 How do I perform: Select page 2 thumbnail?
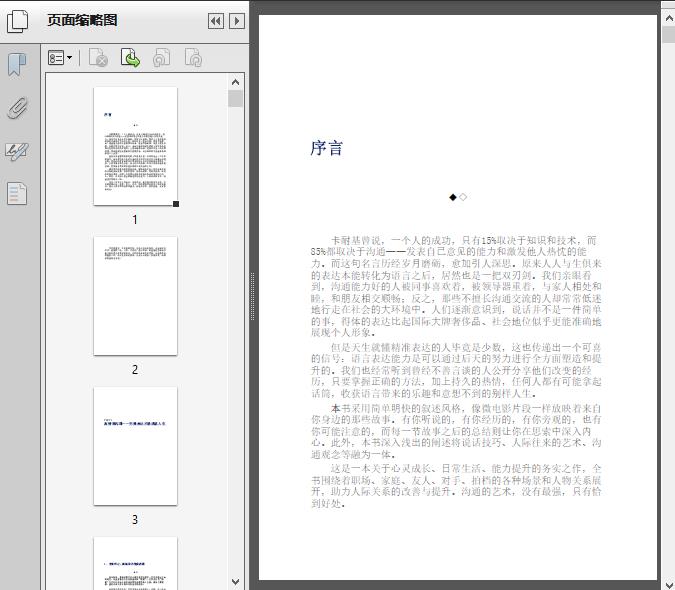135,296
